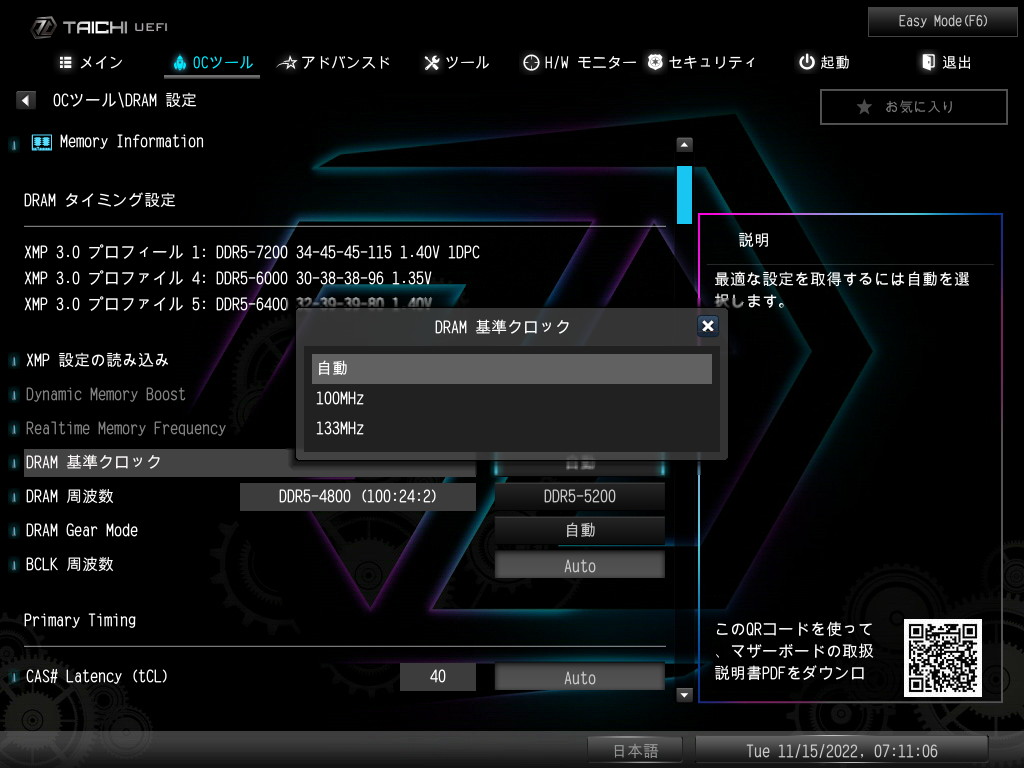Image resolution: width=1024 pixels, height=768 pixels.
Task: Open the 退出 exit tab
Action: 946,63
